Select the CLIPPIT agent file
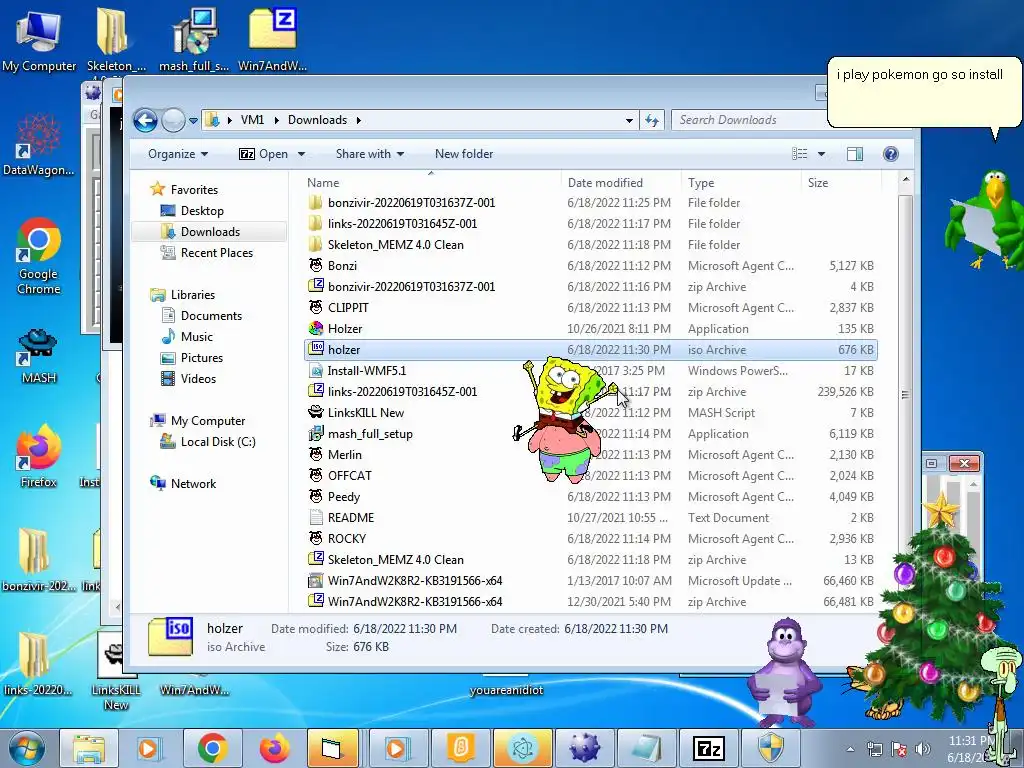Viewport: 1024px width, 768px height. coord(590,308)
